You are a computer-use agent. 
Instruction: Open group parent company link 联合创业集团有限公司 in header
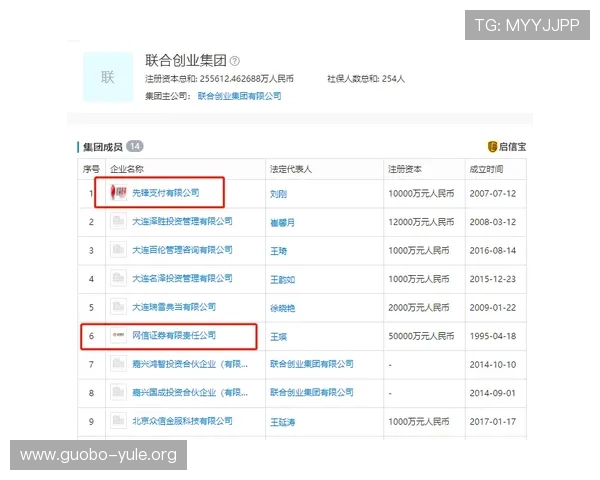[x=240, y=96]
